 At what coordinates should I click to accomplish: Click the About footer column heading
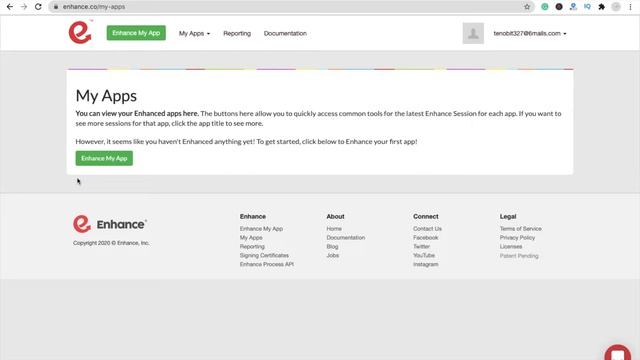[335, 217]
